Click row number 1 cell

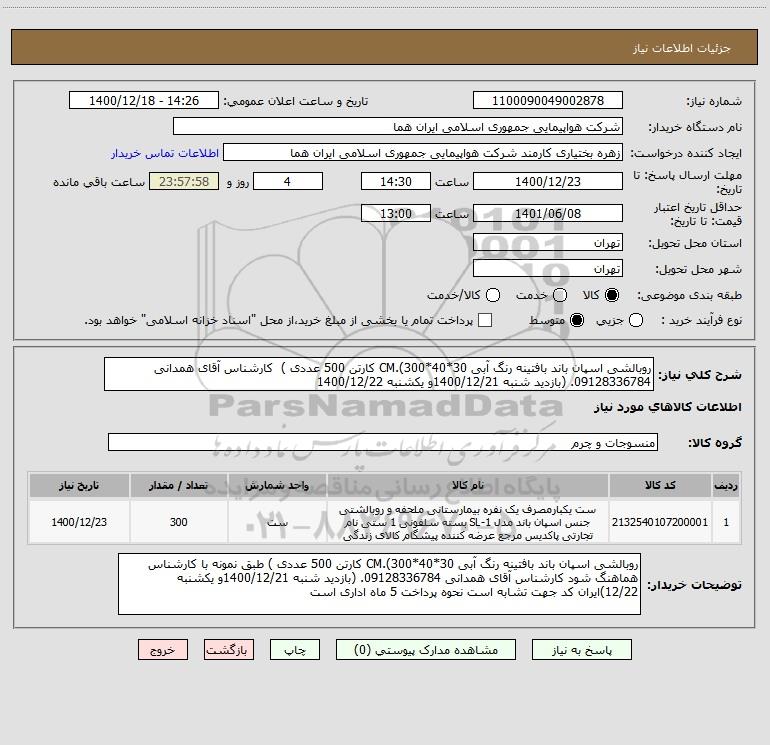(726, 522)
